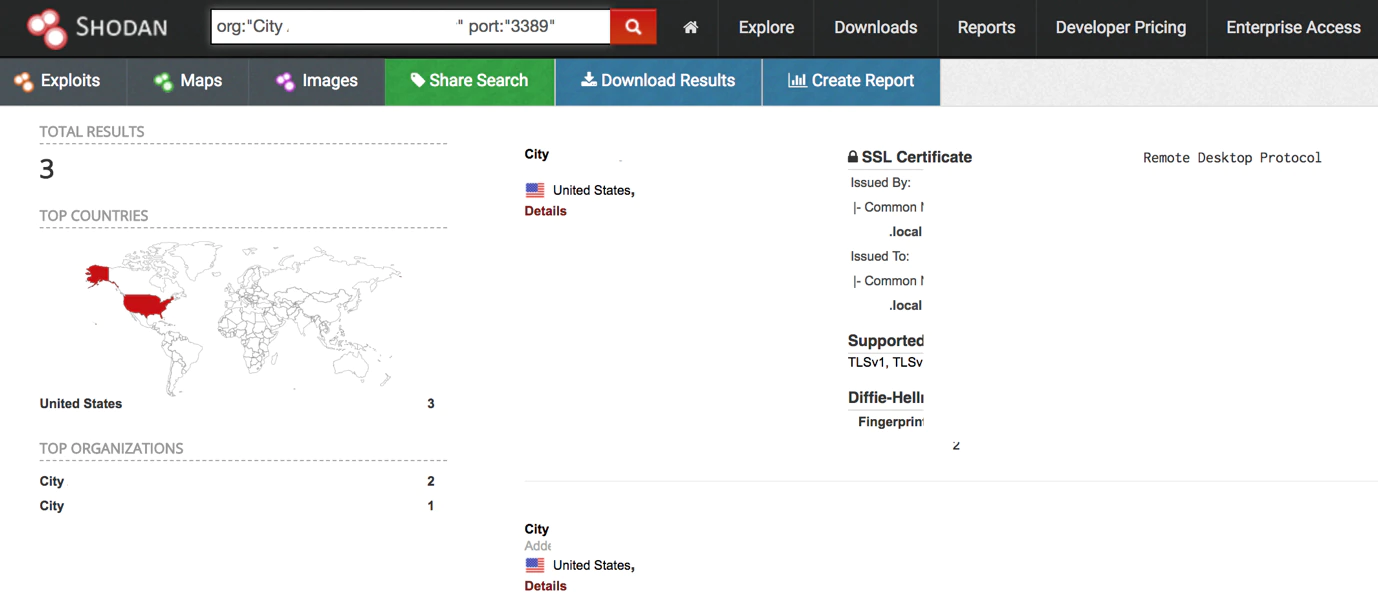This screenshot has width=1378, height=601.
Task: Click the Download Results button
Action: click(658, 81)
